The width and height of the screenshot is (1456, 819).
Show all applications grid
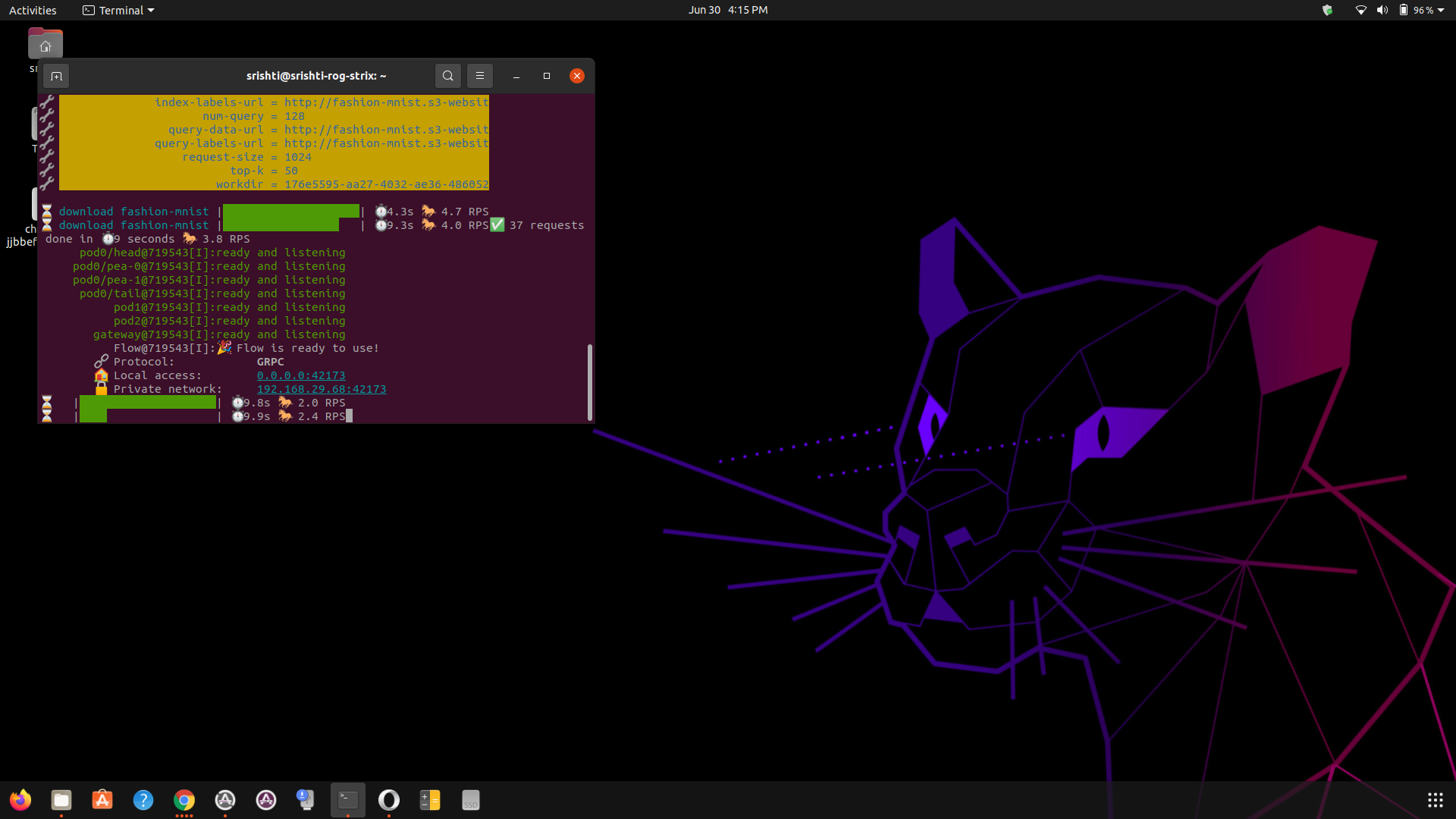pos(1435,800)
